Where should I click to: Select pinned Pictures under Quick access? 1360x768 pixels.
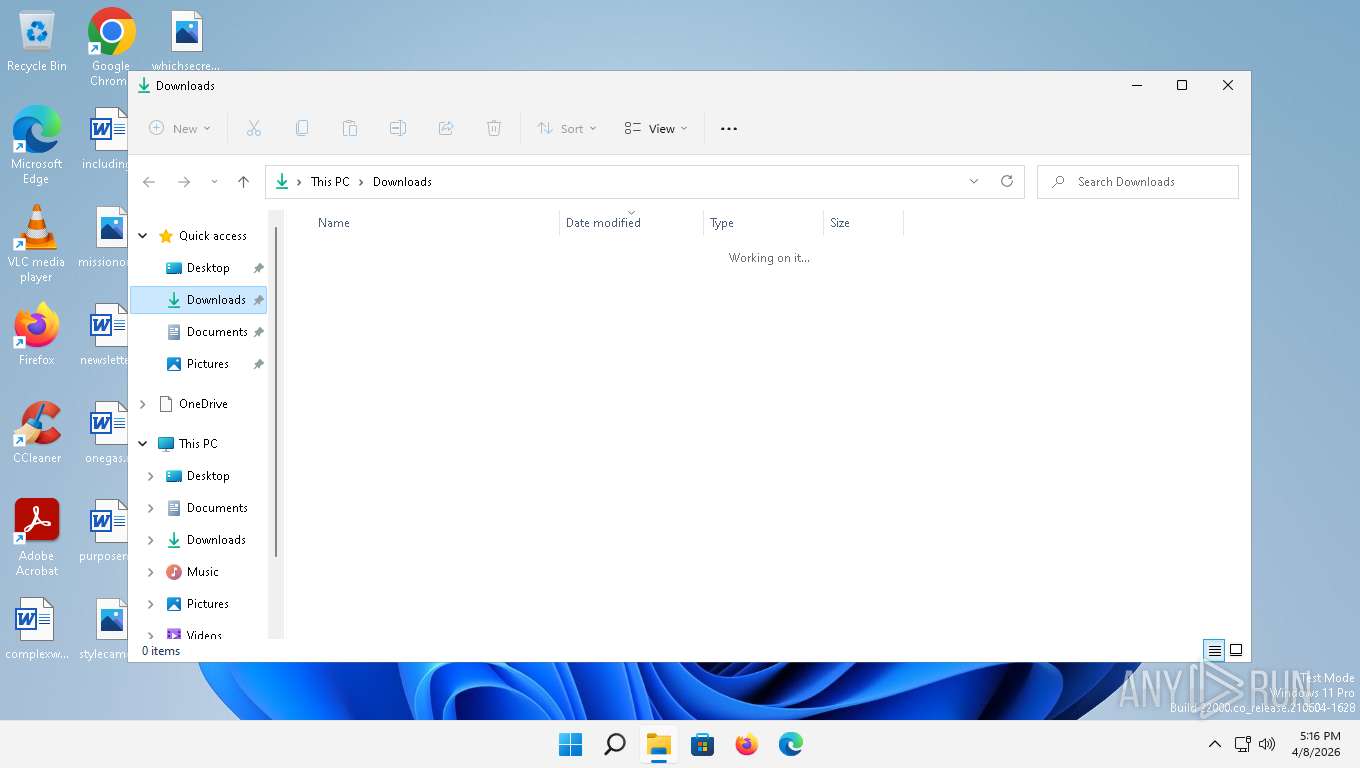coord(208,364)
